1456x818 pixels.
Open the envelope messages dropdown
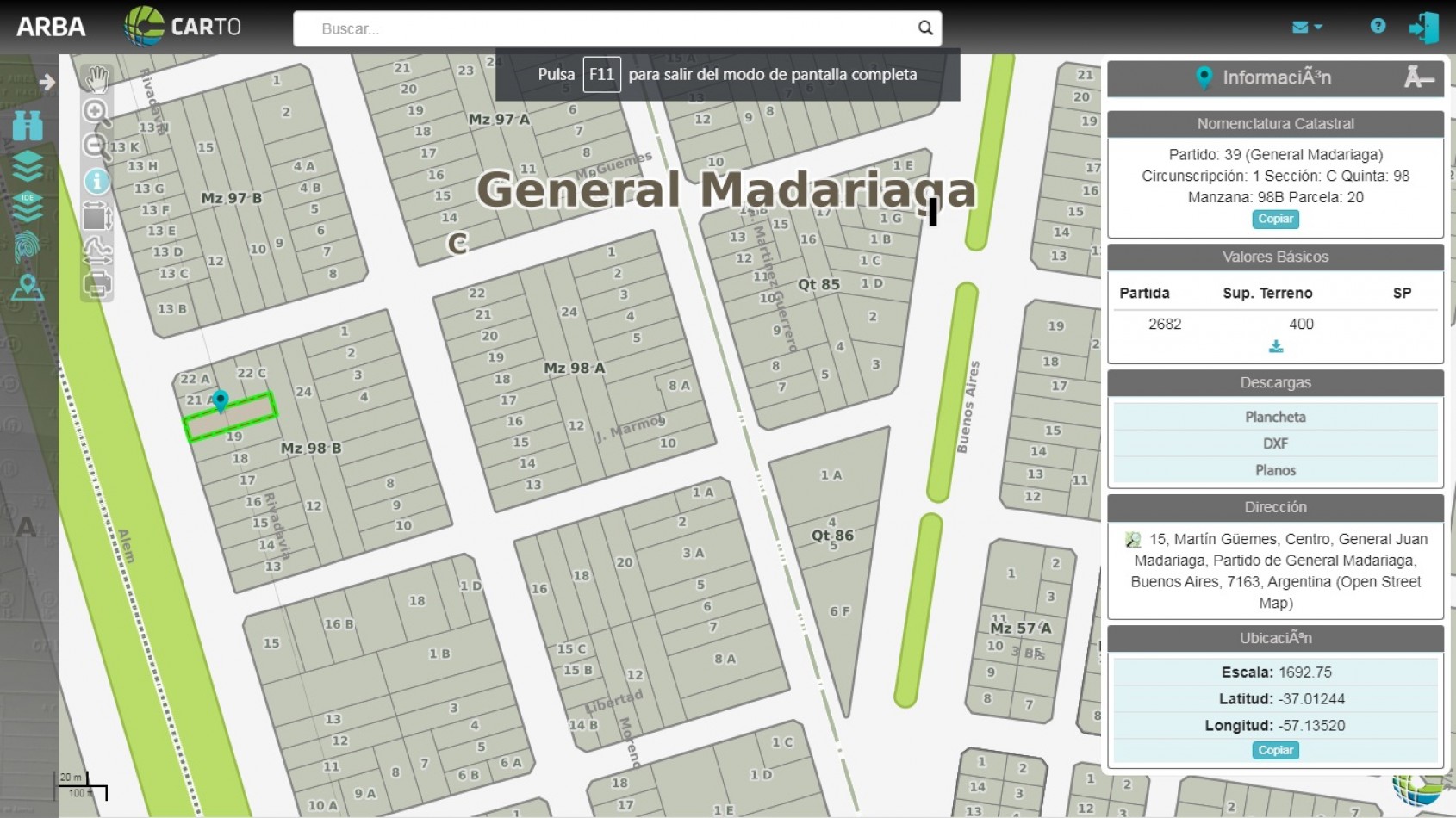(x=1304, y=27)
